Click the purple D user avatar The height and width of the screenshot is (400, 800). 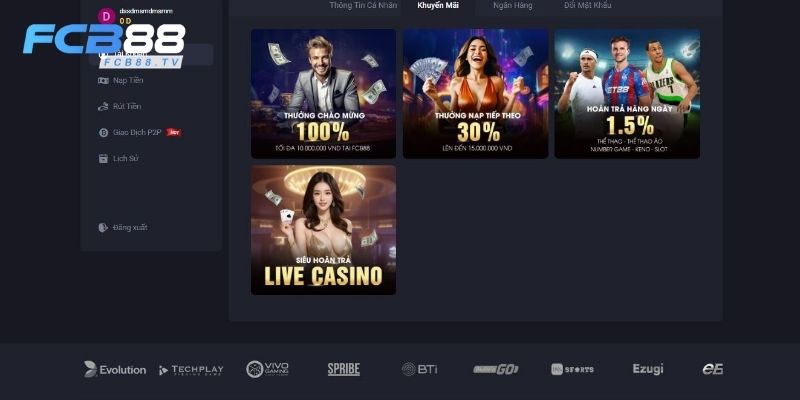pos(106,16)
